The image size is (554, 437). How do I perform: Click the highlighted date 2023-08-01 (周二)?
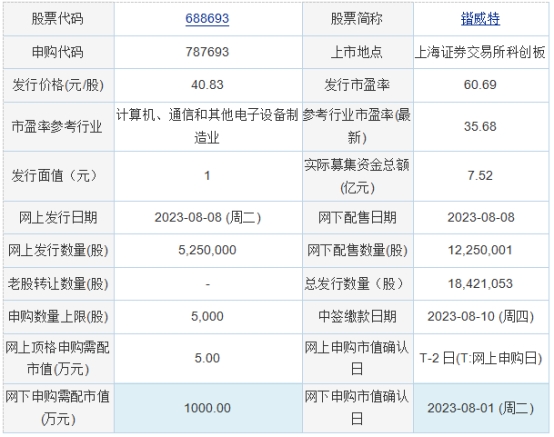pyautogui.click(x=481, y=408)
